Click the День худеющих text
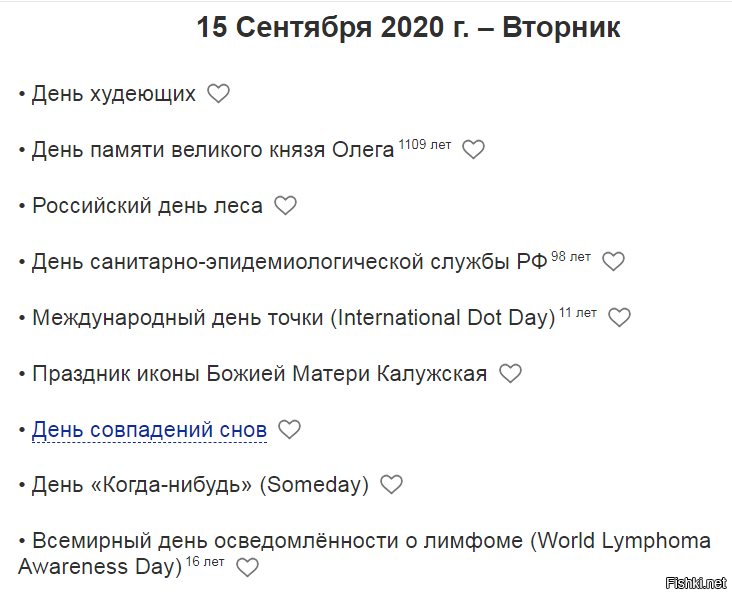Image resolution: width=732 pixels, height=595 pixels. pos(113,94)
